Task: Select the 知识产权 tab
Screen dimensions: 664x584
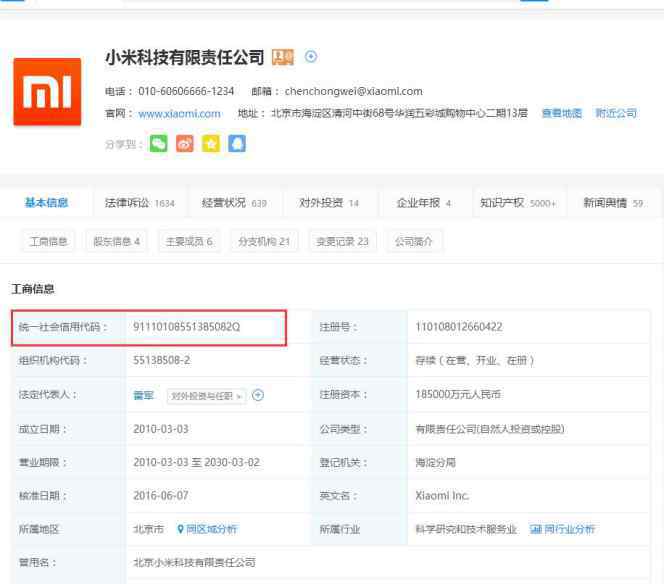Action: [517, 203]
